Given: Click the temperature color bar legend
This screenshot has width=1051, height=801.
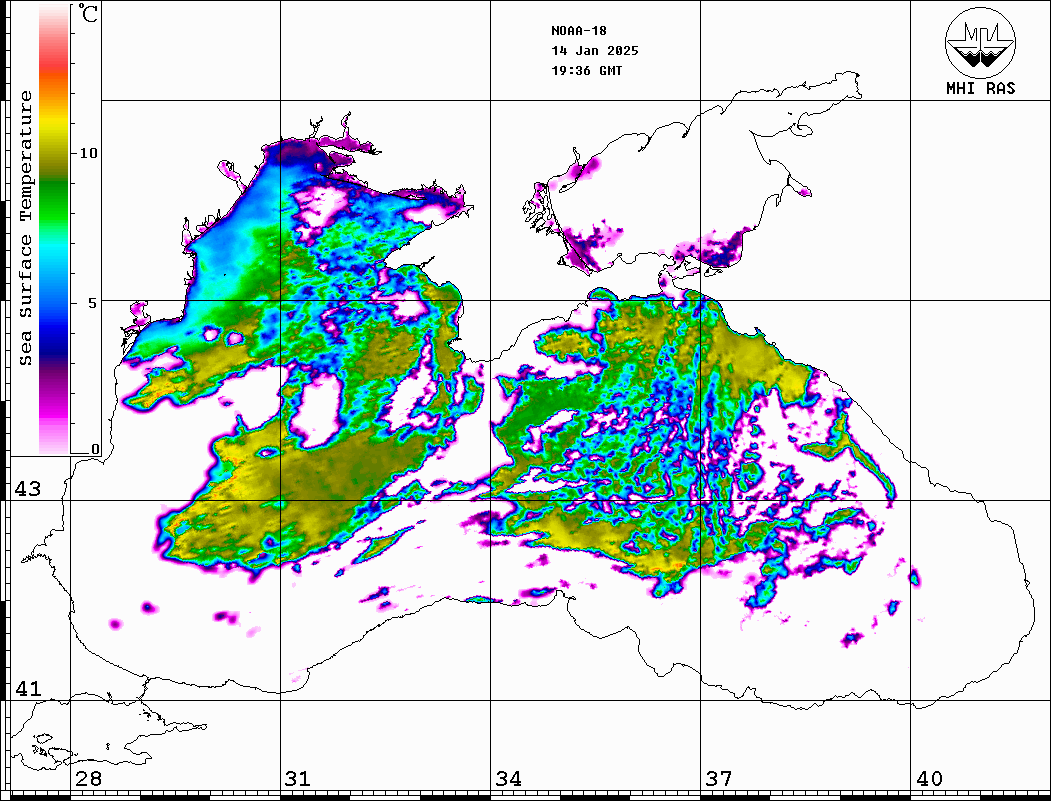Looking at the screenshot, I should coord(54,229).
